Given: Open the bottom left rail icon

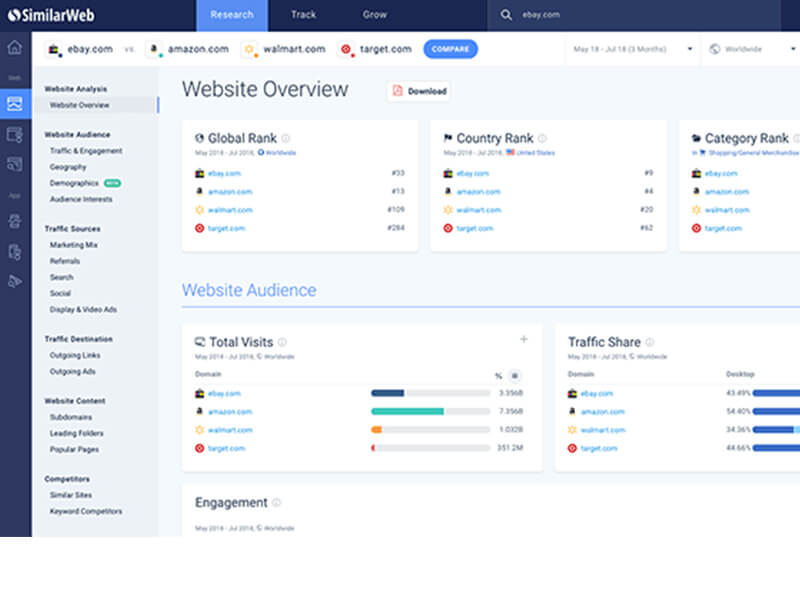Looking at the screenshot, I should [x=15, y=281].
